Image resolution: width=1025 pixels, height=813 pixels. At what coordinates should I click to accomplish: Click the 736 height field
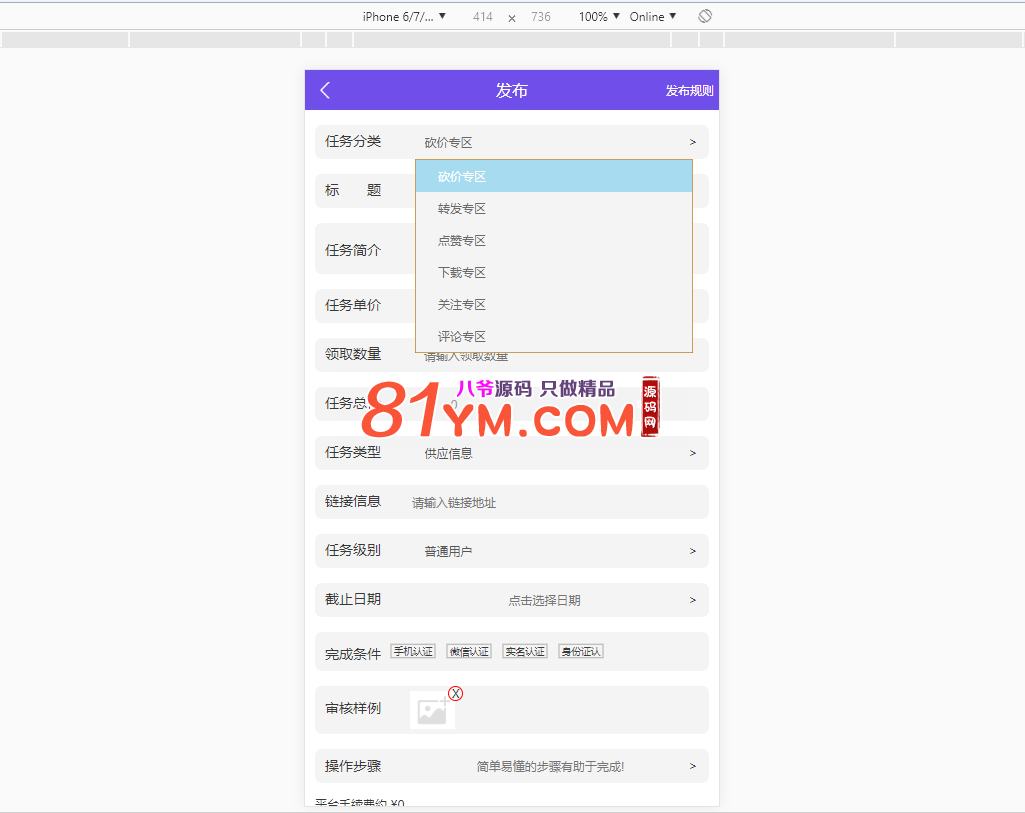point(541,16)
